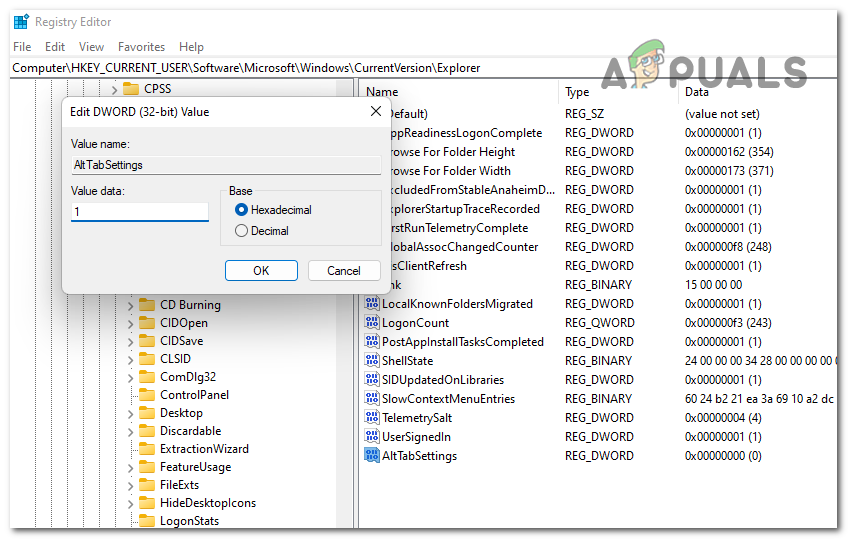The image size is (848, 539).
Task: Open the View menu
Action: point(91,47)
